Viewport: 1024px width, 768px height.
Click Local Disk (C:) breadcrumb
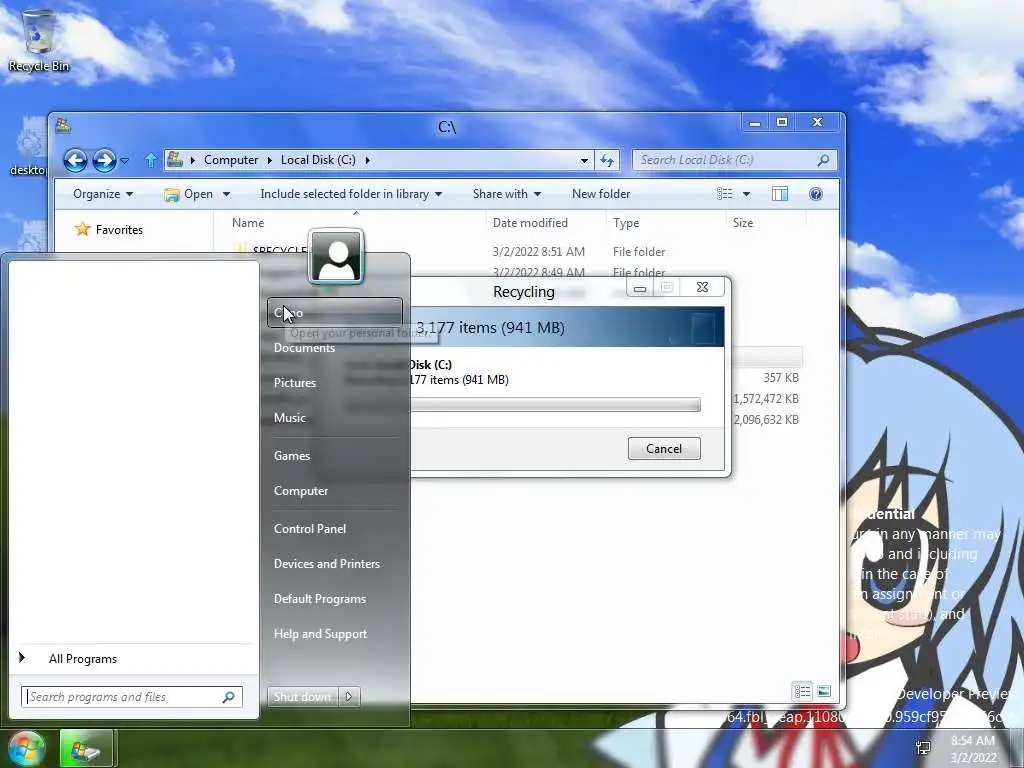(x=318, y=160)
